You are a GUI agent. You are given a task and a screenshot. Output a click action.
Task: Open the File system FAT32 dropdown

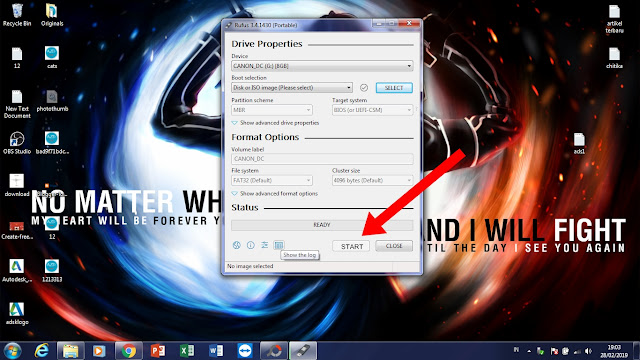click(272, 180)
